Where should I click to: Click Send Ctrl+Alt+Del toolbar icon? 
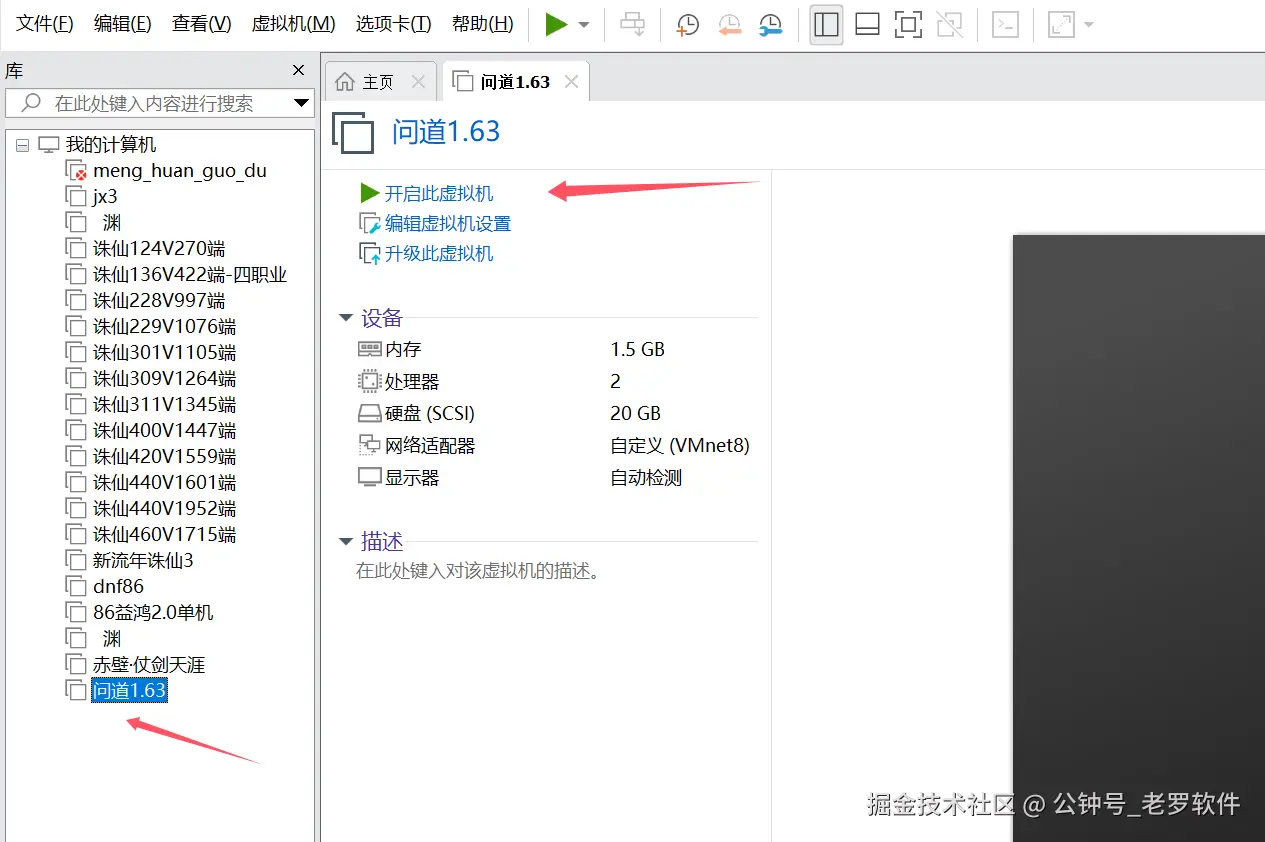pyautogui.click(x=633, y=25)
